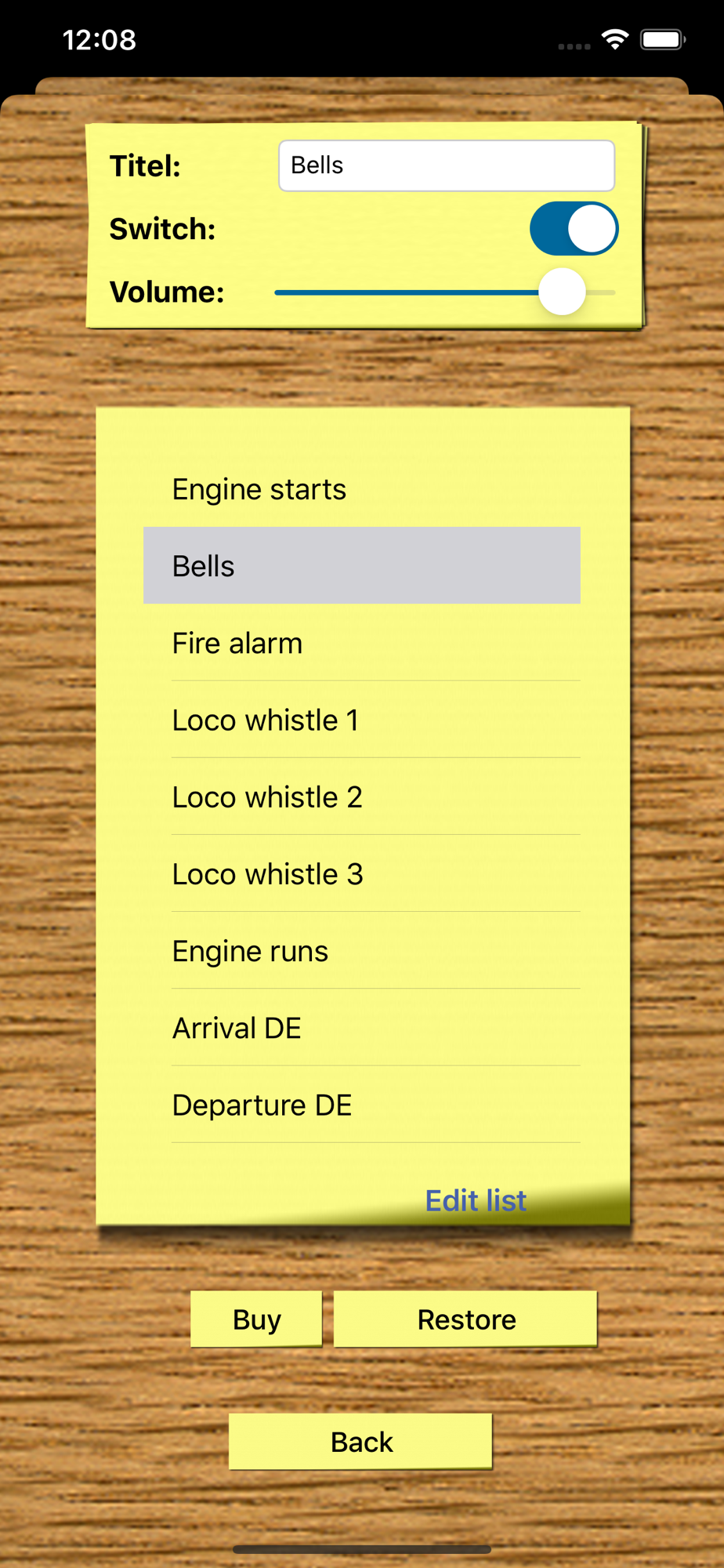
Task: Tap the Restore button
Action: coord(466,1319)
